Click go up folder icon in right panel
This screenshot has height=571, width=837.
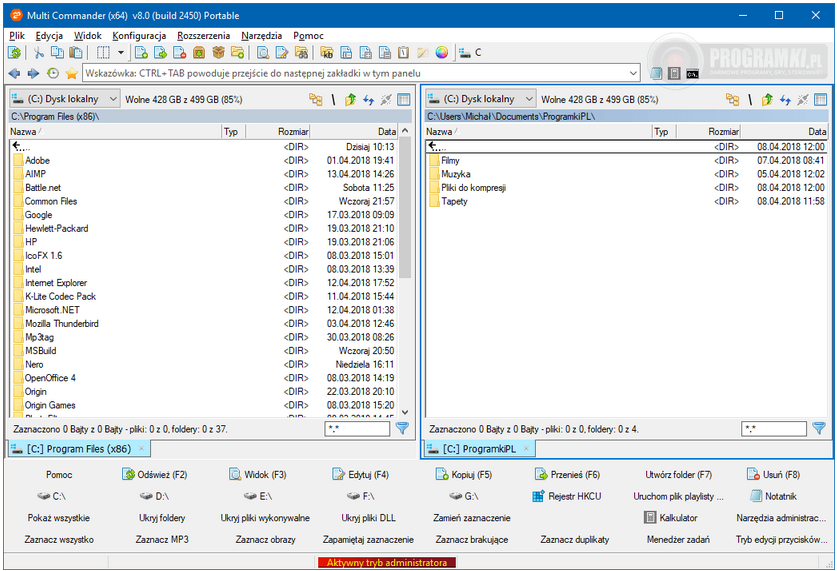(x=767, y=99)
